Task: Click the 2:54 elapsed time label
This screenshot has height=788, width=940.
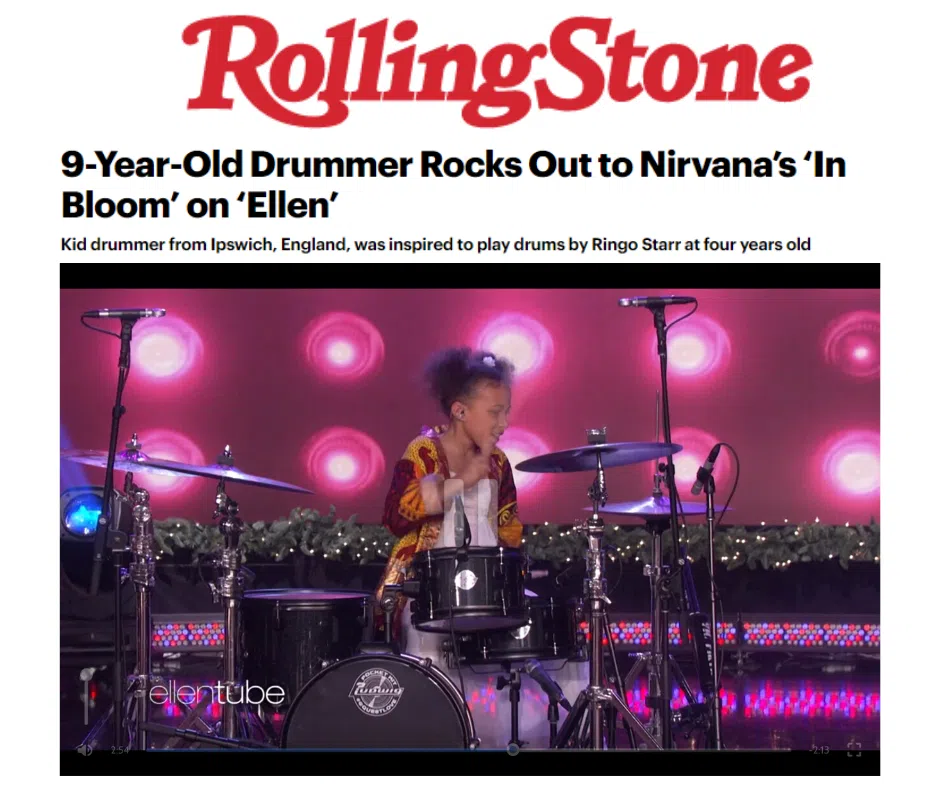Action: (119, 750)
